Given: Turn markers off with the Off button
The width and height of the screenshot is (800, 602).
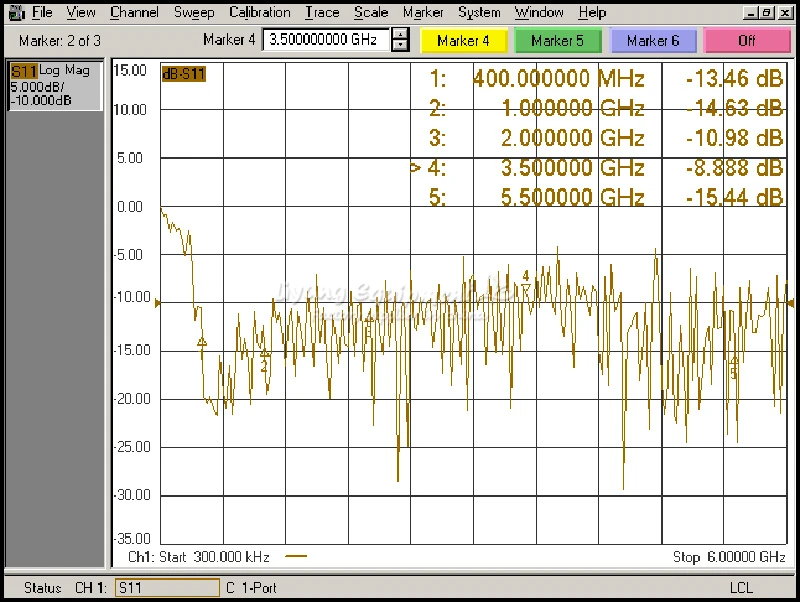Looking at the screenshot, I should [x=746, y=41].
